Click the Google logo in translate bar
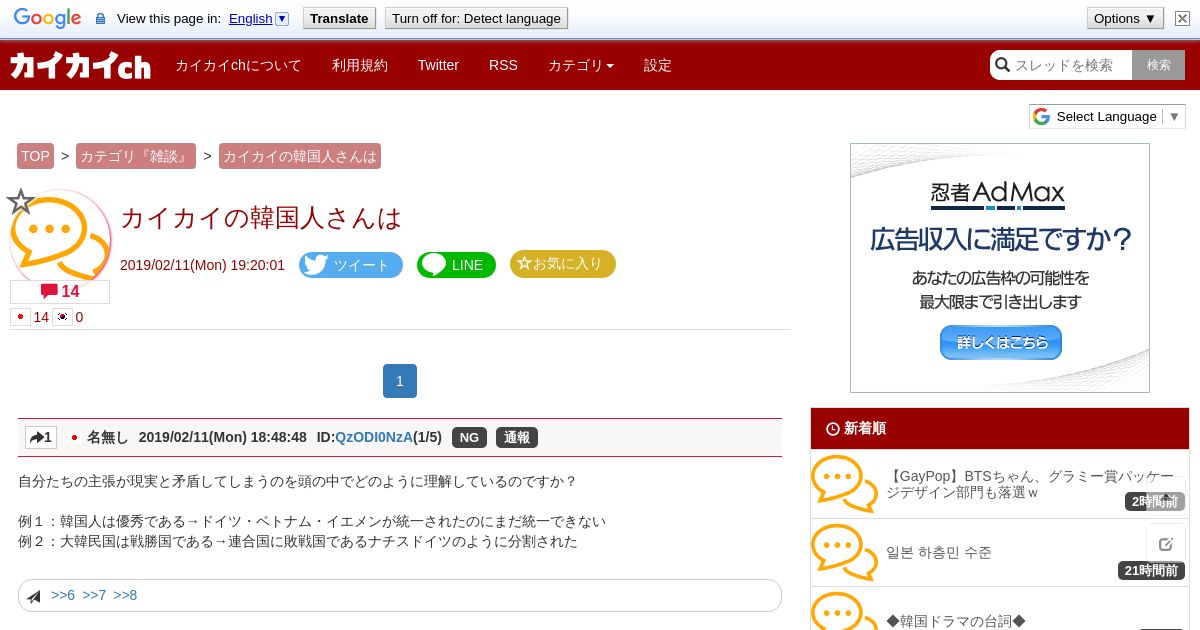This screenshot has height=630, width=1200. (x=47, y=18)
